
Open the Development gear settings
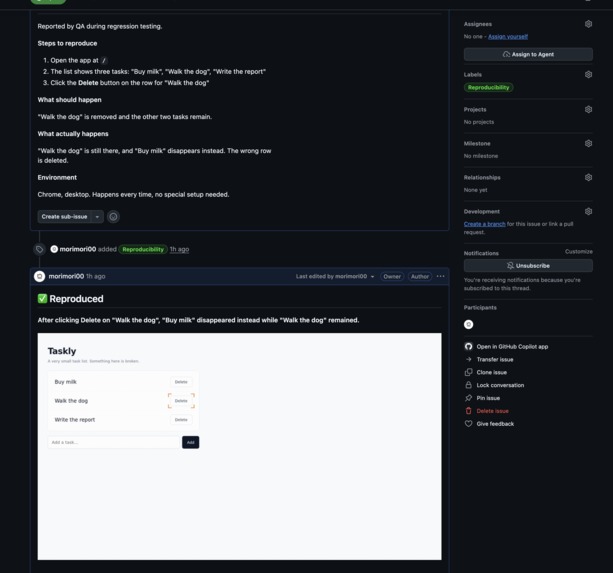point(588,211)
